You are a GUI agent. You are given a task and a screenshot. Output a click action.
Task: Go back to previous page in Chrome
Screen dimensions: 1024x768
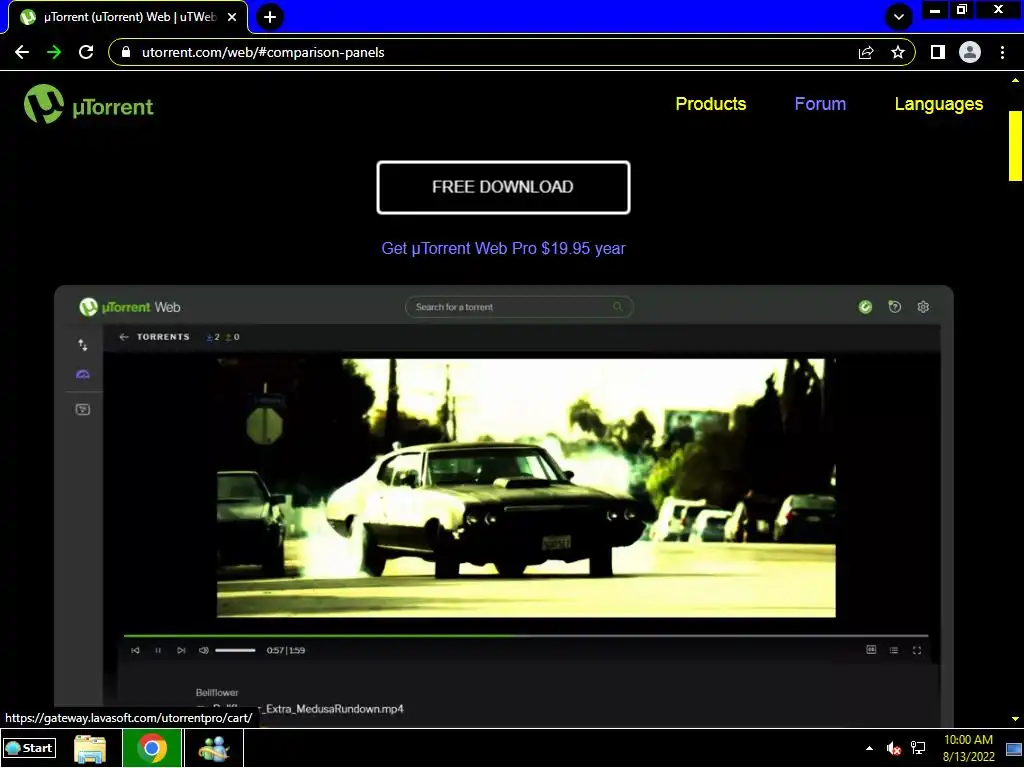click(22, 52)
